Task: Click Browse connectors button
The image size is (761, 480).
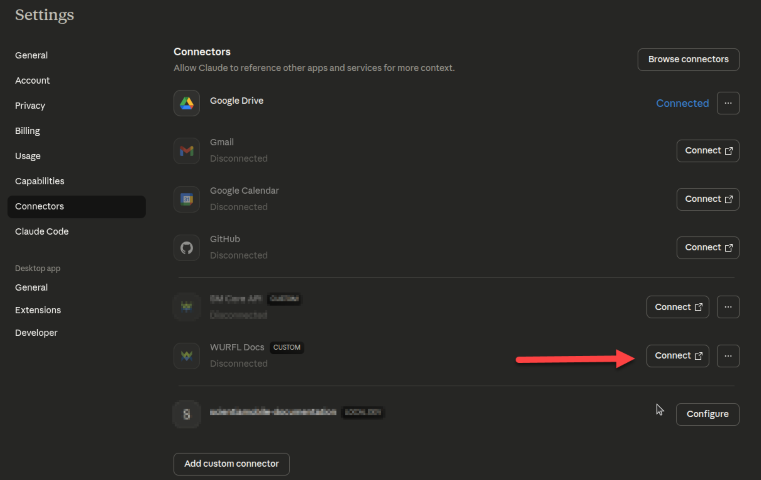Action: click(x=688, y=59)
